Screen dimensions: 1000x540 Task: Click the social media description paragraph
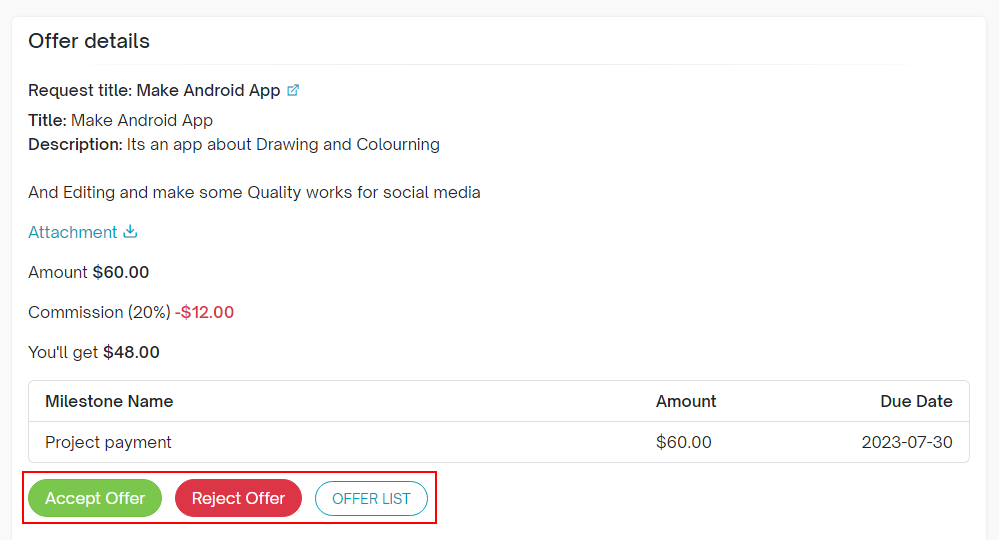[x=254, y=192]
